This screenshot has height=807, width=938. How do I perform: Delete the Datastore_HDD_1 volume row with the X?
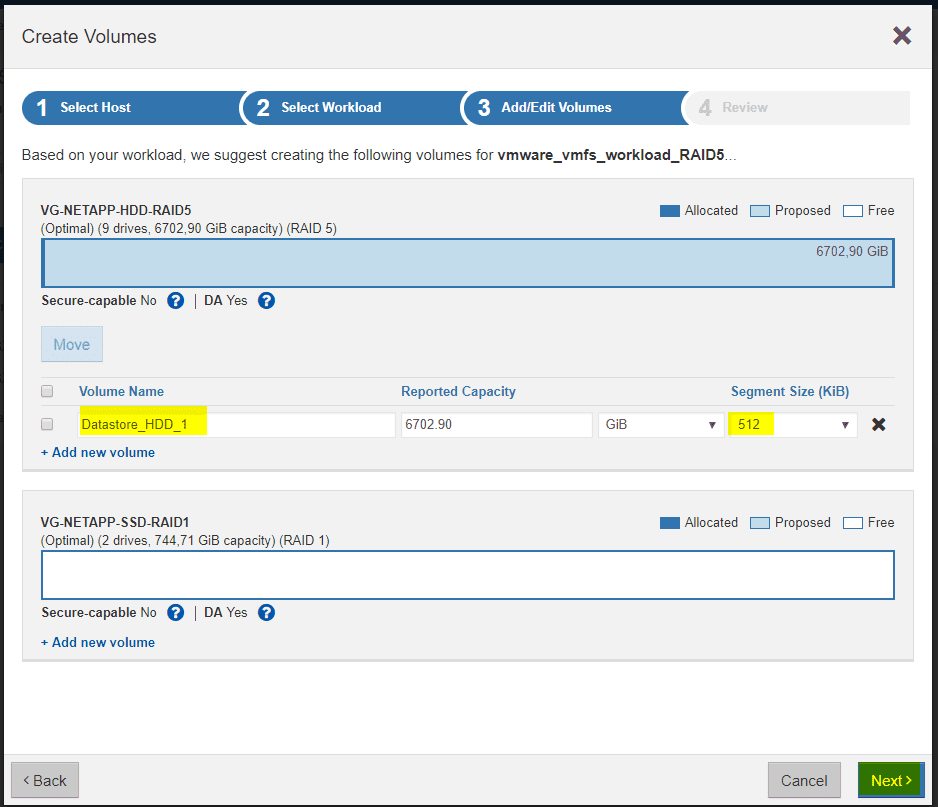(878, 424)
